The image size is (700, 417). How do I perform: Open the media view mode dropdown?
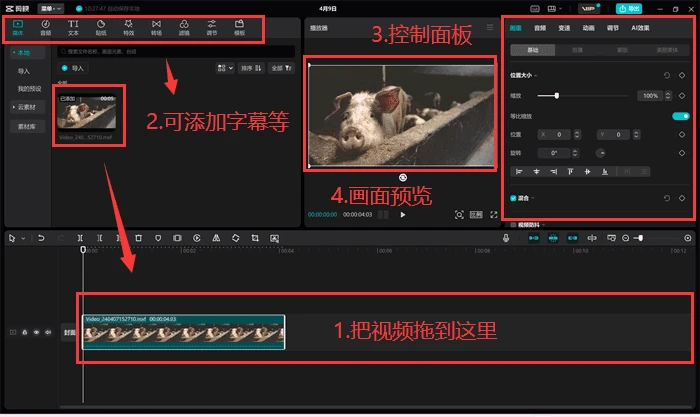[225, 68]
